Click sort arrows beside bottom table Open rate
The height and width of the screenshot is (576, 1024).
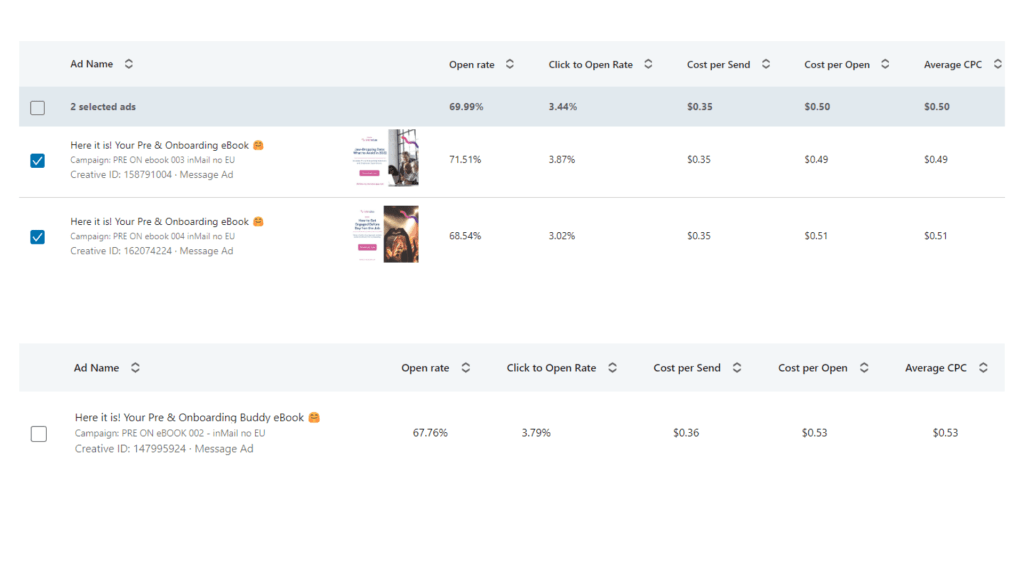click(465, 368)
